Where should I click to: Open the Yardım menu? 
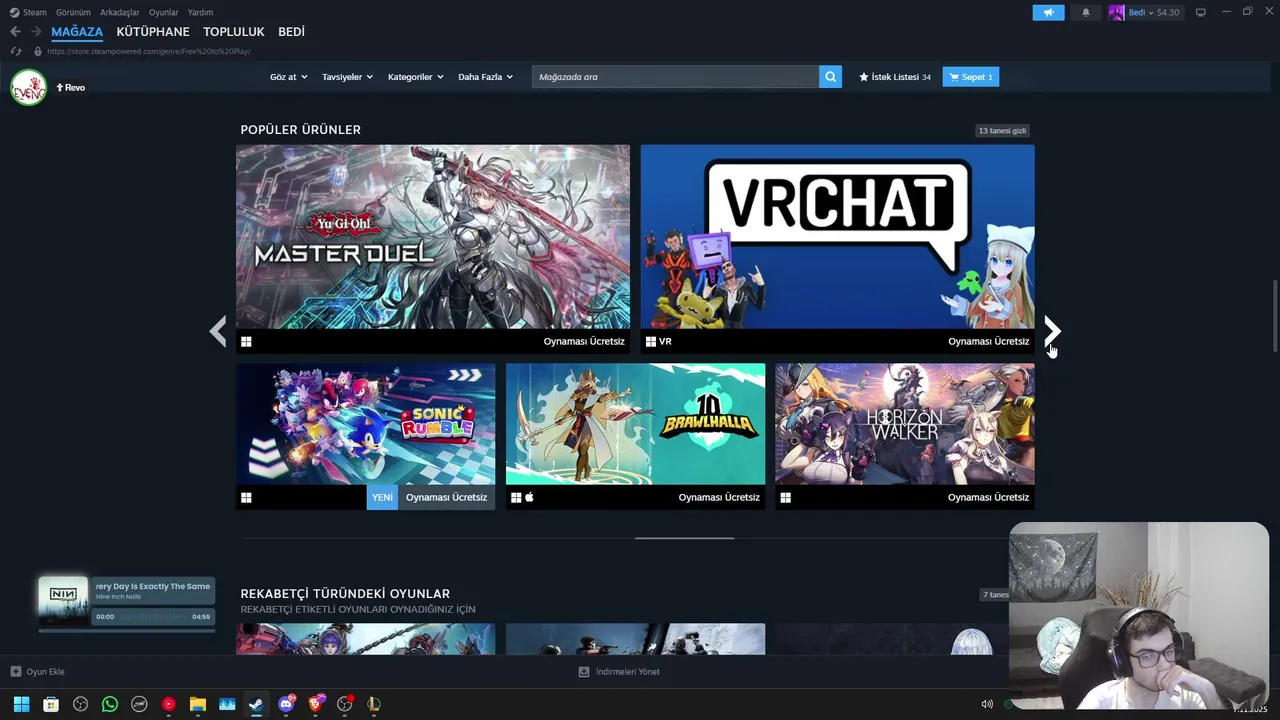(x=200, y=12)
